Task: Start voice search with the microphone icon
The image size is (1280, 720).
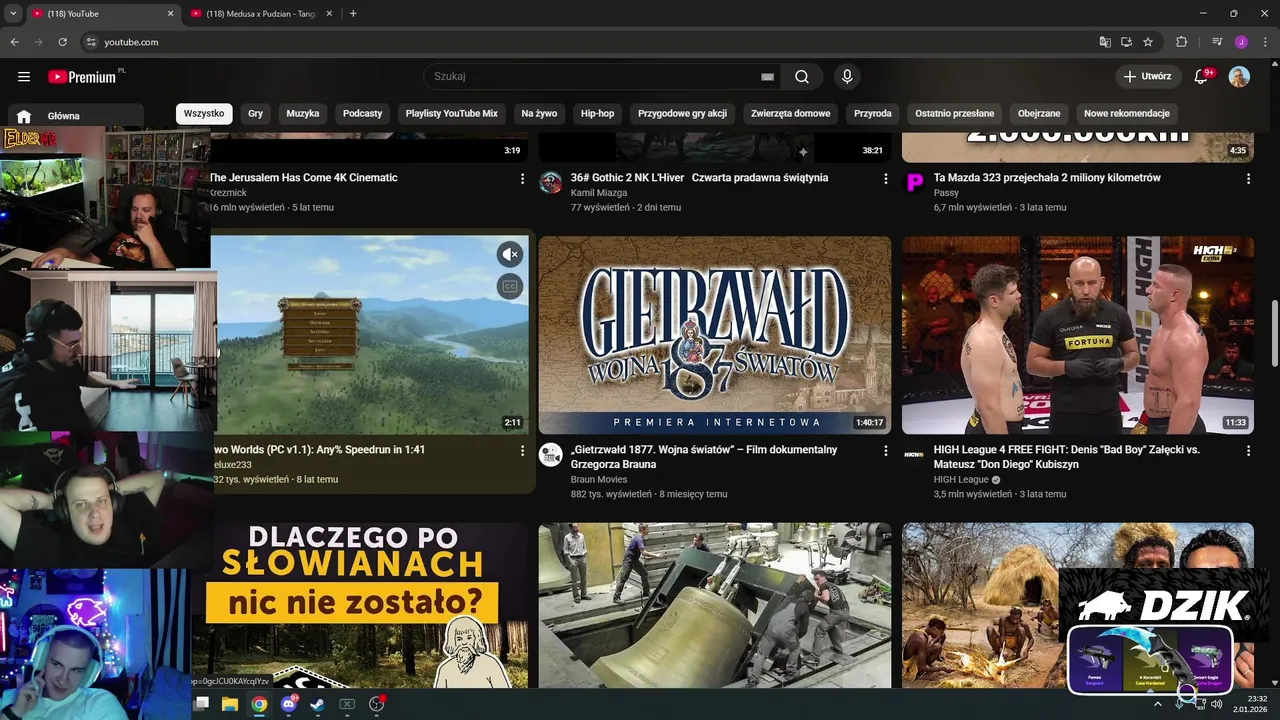Action: pos(847,77)
